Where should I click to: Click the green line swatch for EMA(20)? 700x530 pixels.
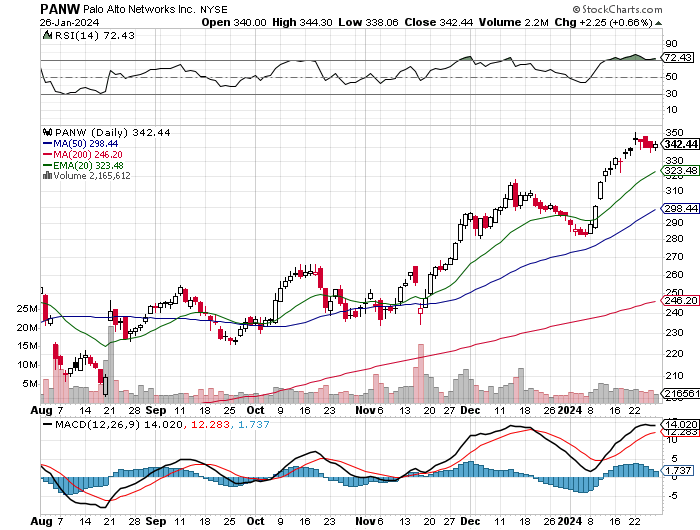[x=47, y=165]
